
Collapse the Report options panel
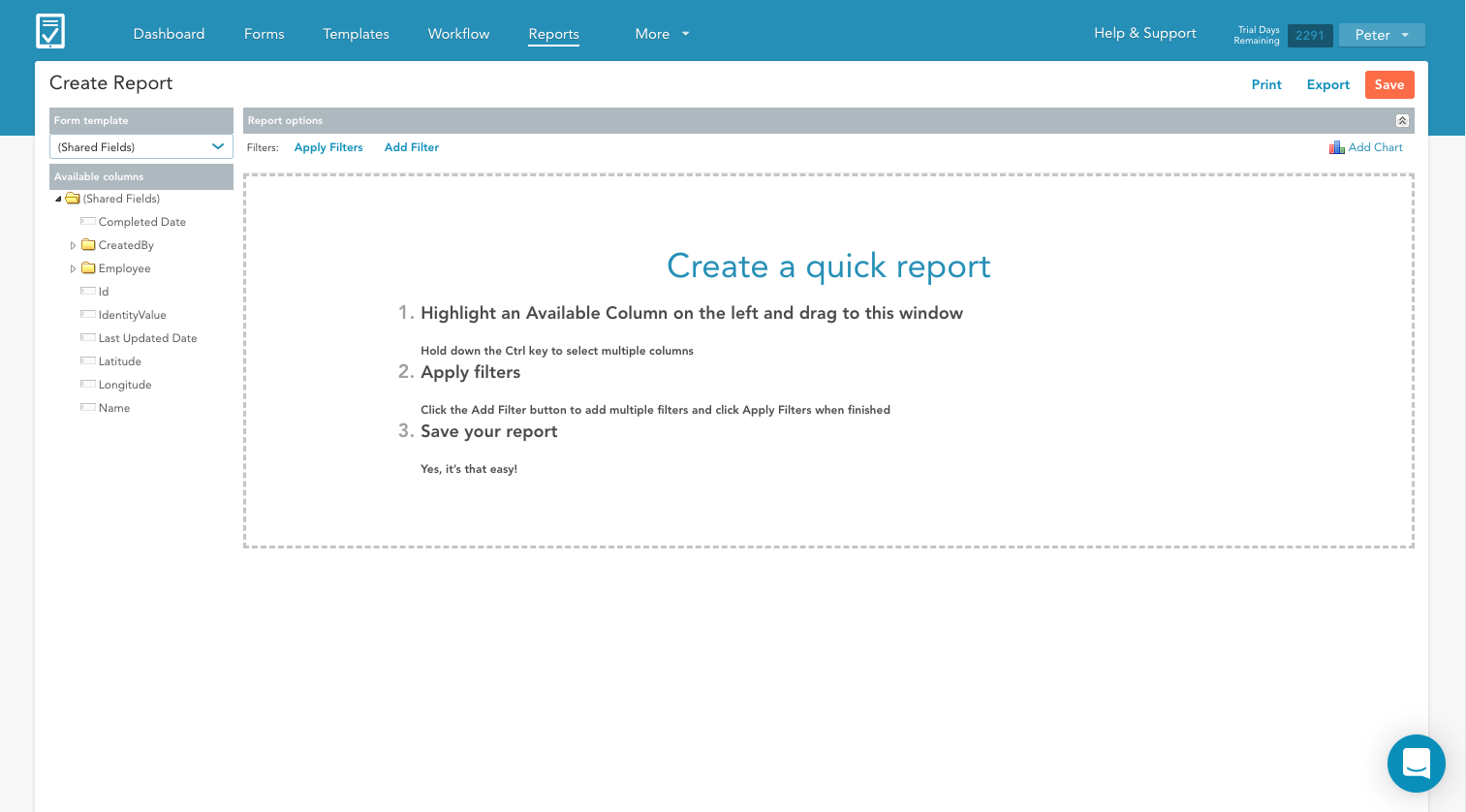[x=1401, y=120]
